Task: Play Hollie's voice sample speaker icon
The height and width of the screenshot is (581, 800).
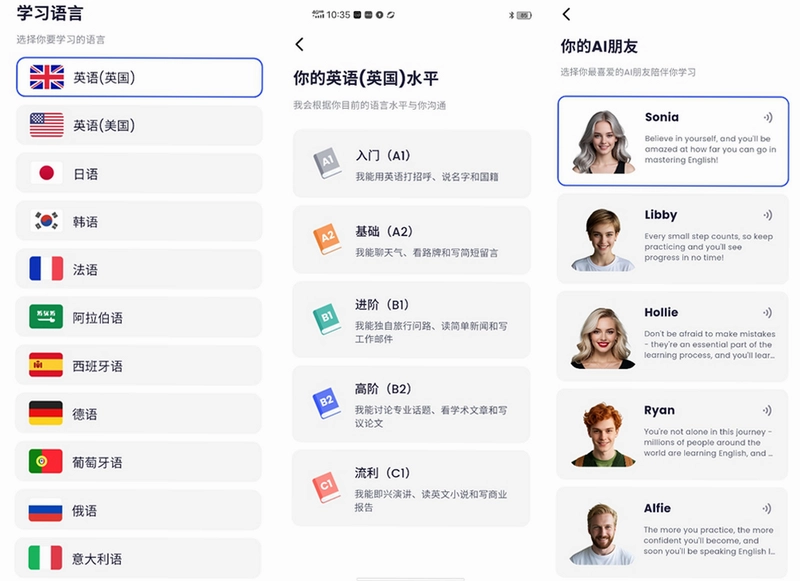Action: click(x=768, y=313)
